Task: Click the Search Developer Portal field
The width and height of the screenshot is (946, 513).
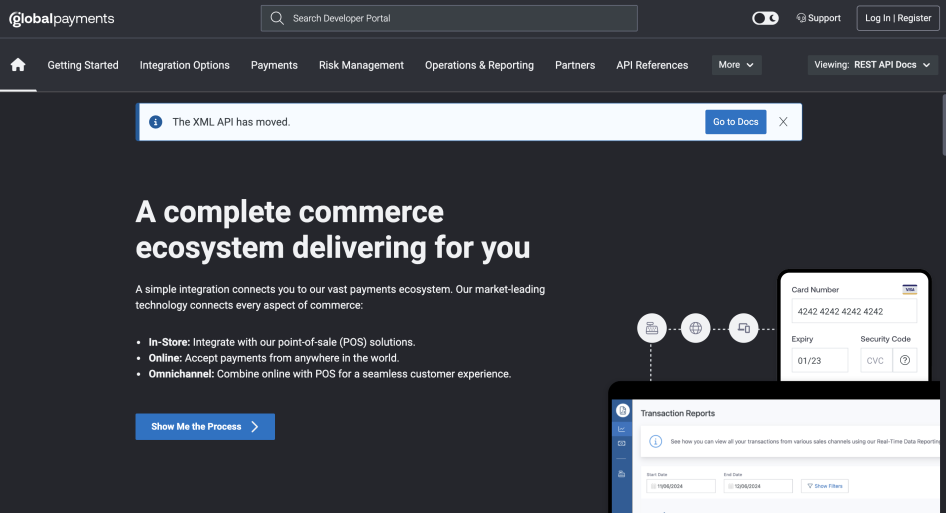Action: pos(449,18)
